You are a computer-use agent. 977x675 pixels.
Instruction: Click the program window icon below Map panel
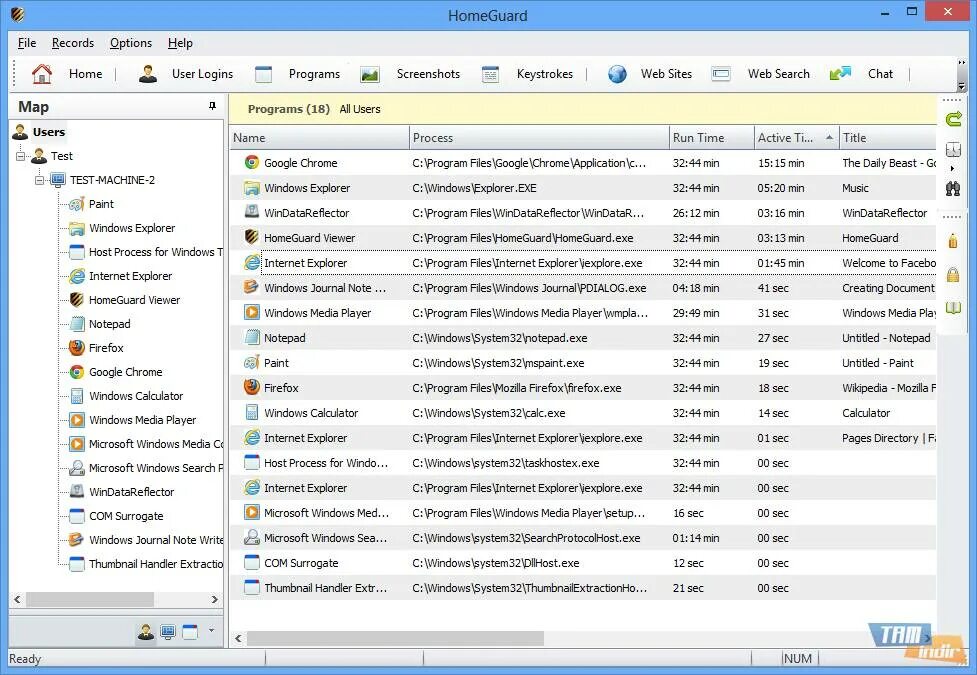[190, 632]
